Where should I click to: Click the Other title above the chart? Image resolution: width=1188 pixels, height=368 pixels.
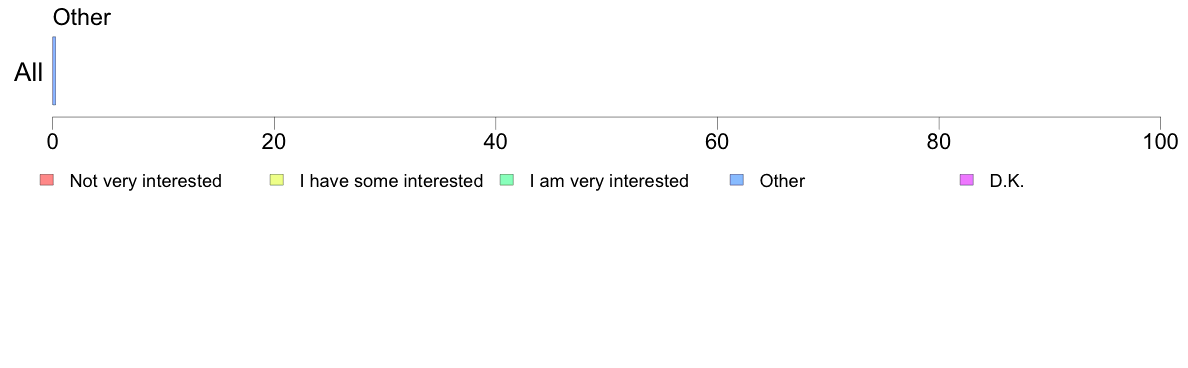point(82,17)
